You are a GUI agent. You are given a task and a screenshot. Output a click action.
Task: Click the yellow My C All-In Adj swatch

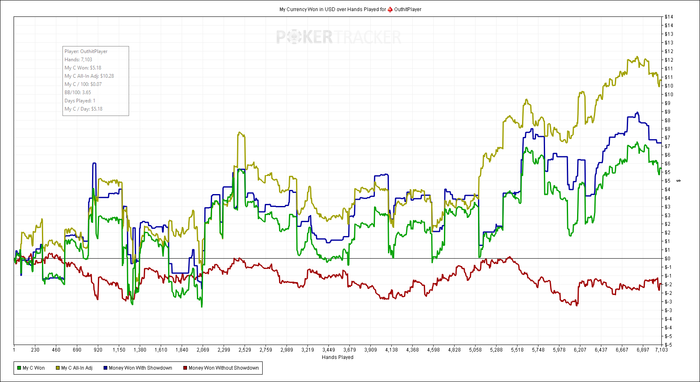point(57,368)
